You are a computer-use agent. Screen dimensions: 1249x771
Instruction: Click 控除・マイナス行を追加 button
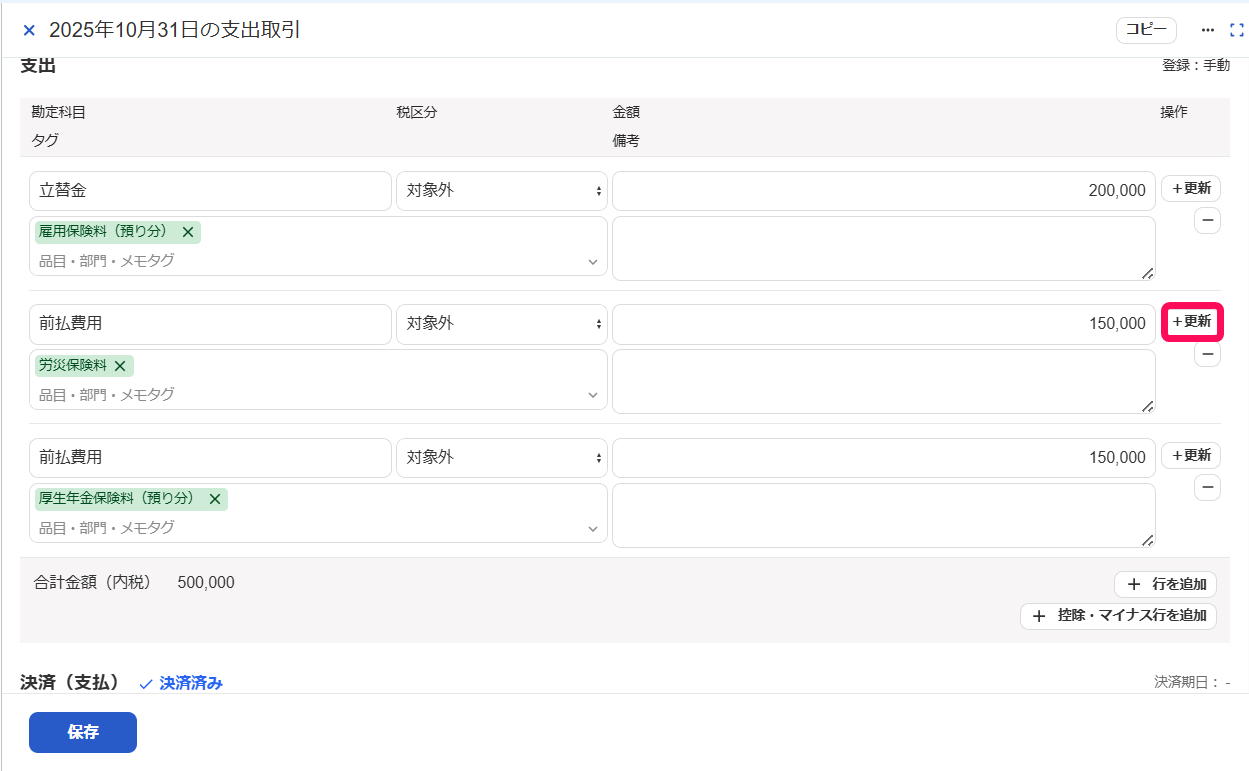click(x=1118, y=616)
